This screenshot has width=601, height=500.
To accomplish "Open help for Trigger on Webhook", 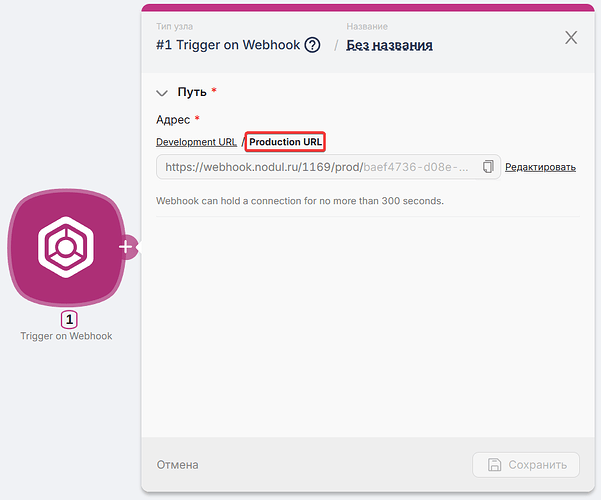I will (x=312, y=45).
